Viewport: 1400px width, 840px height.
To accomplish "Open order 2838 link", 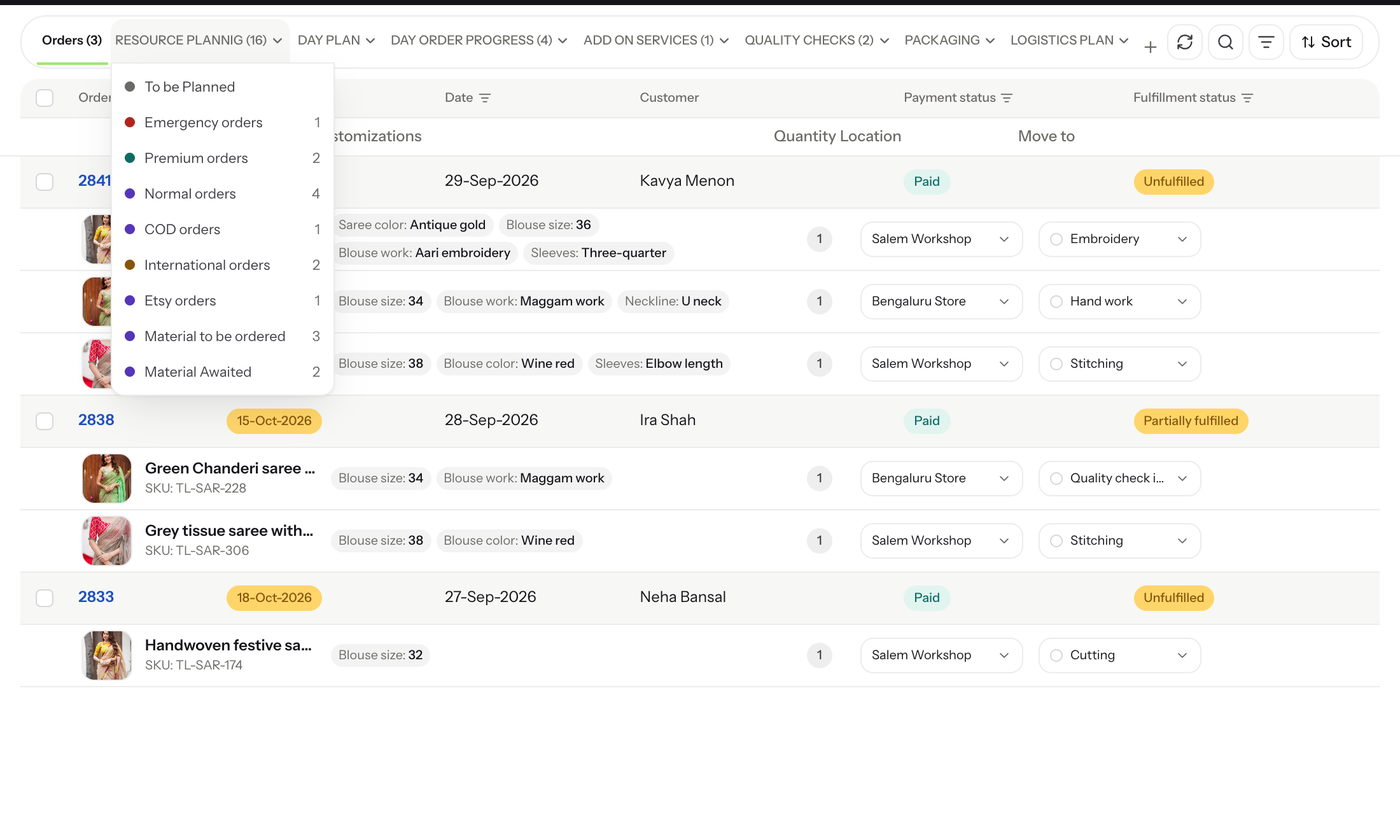I will coord(96,420).
